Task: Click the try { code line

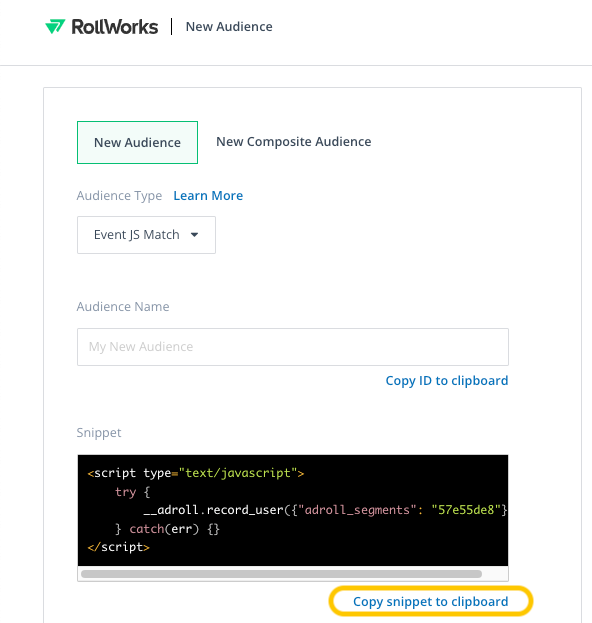Action: tap(132, 492)
